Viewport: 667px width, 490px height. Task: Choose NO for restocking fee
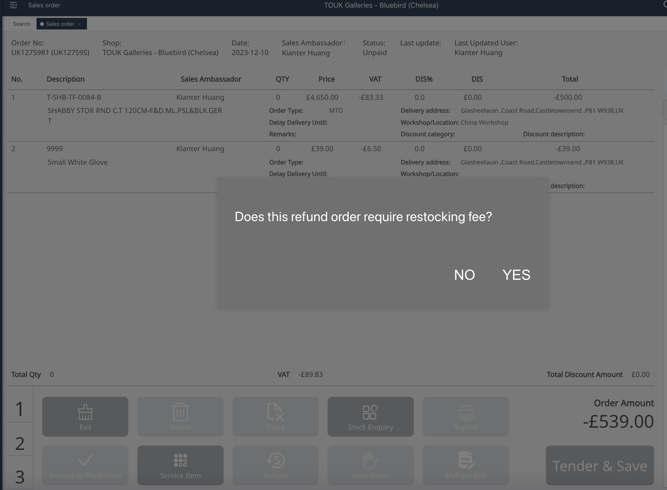click(x=464, y=275)
